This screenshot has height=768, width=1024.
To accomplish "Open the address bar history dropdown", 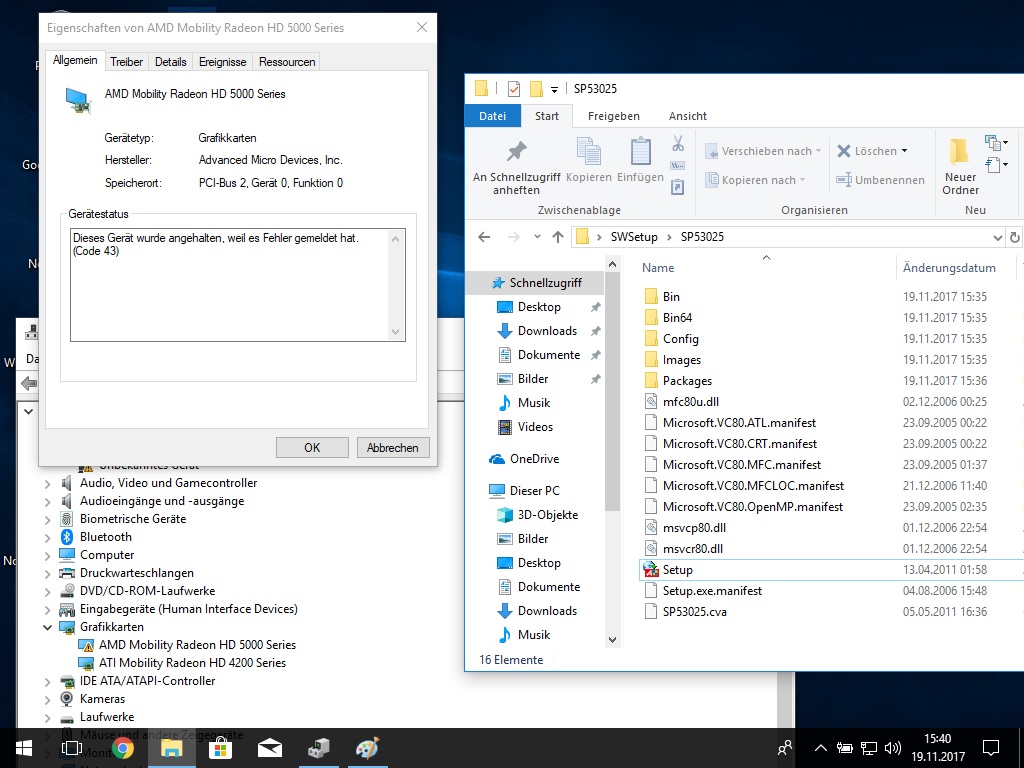I will pos(997,238).
